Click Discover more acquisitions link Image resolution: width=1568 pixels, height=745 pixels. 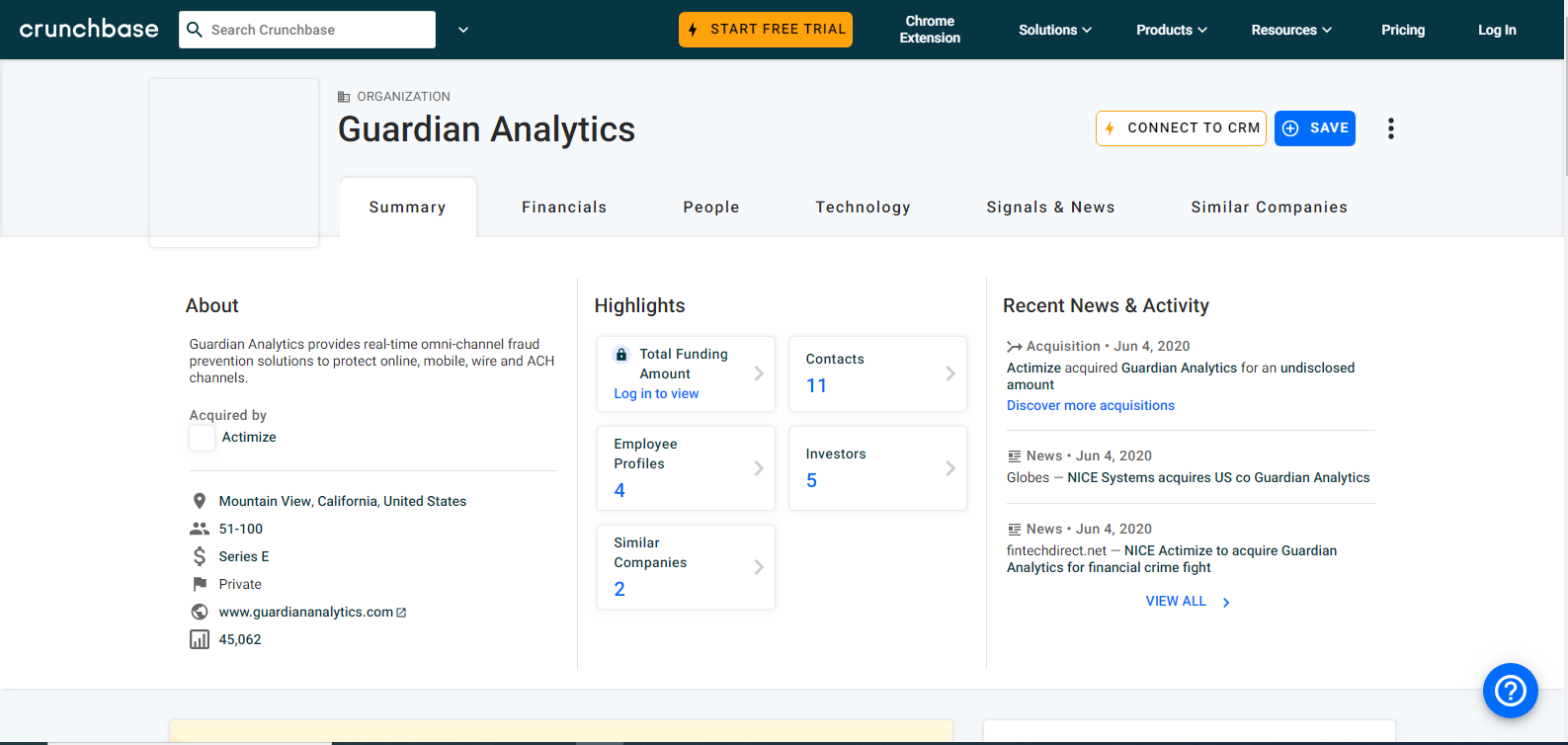click(x=1091, y=406)
